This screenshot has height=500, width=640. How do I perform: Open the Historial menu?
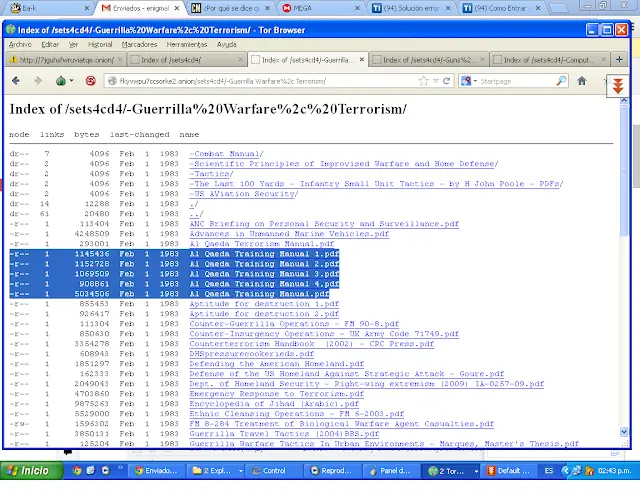click(100, 44)
